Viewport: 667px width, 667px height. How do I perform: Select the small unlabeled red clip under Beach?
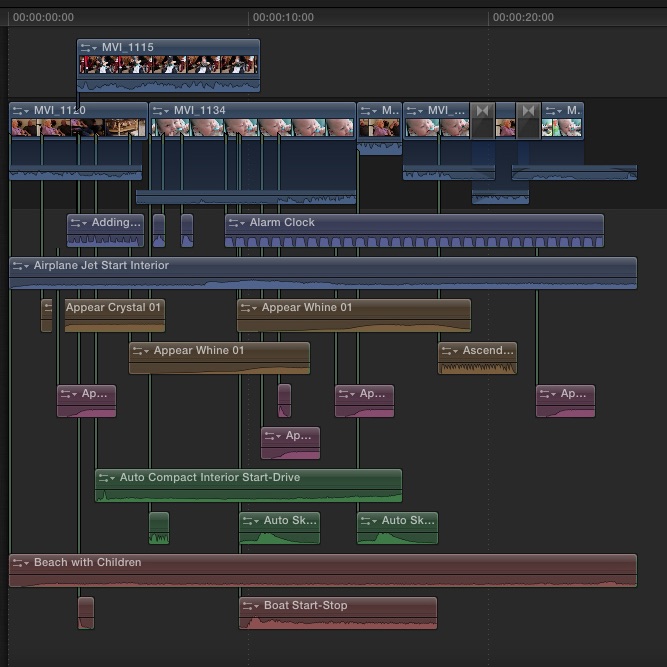(86, 613)
